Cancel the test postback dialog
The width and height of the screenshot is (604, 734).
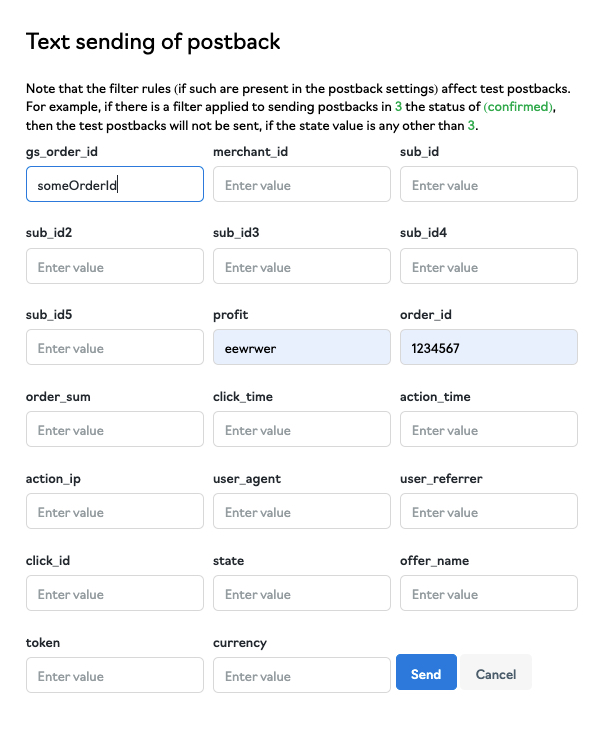coord(496,672)
